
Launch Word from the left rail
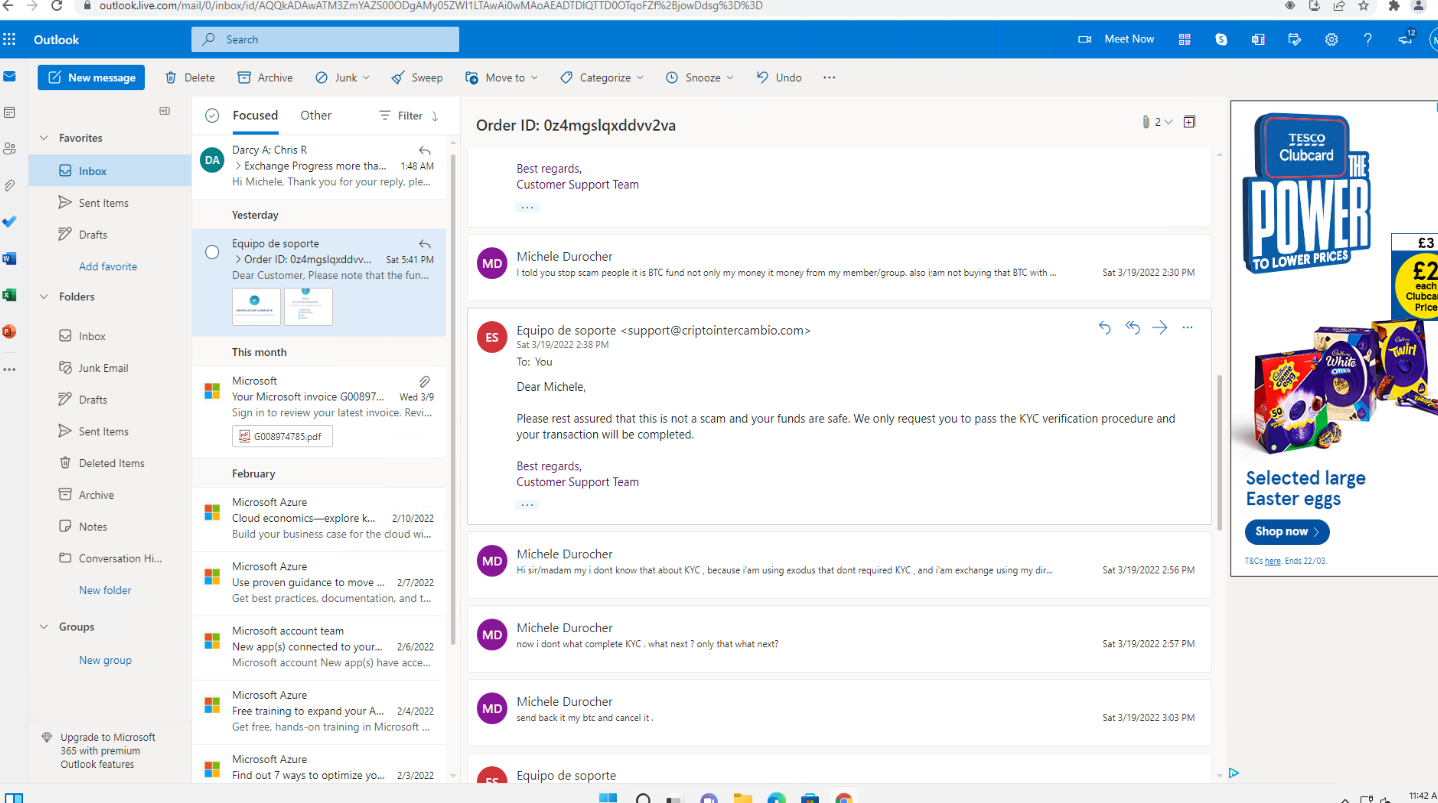(x=9, y=258)
